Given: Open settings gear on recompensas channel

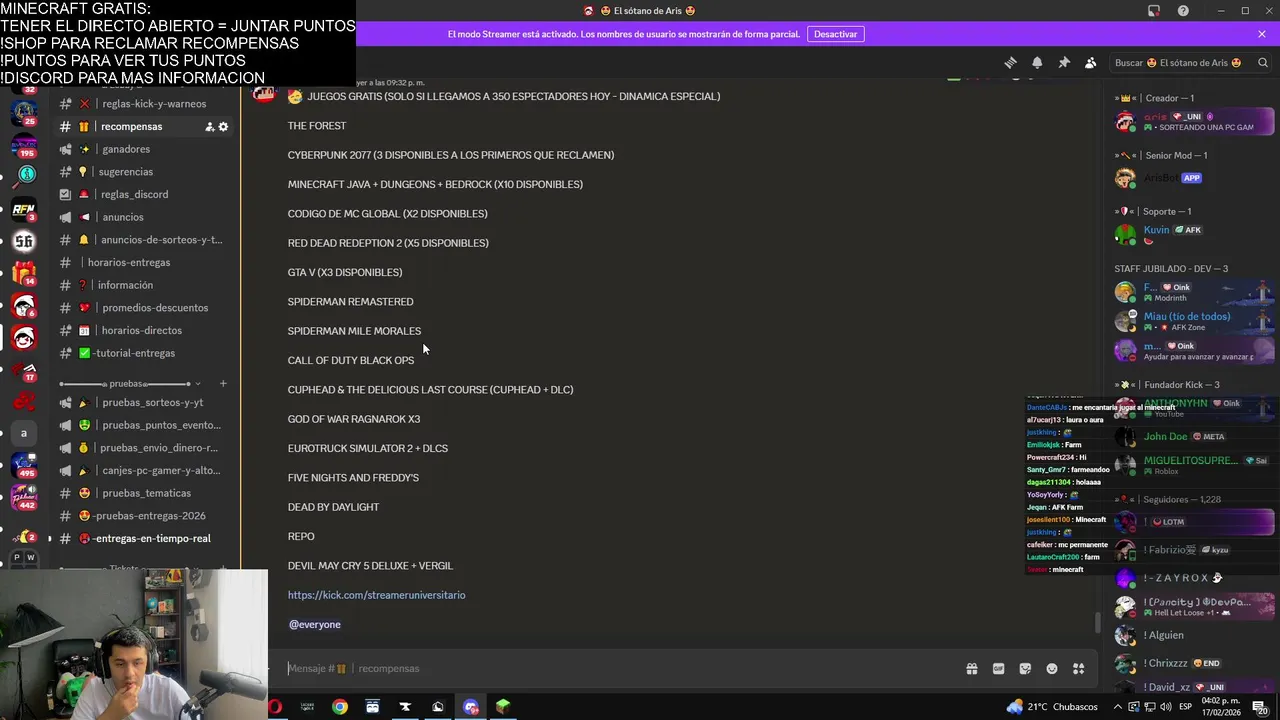Looking at the screenshot, I should [x=223, y=127].
